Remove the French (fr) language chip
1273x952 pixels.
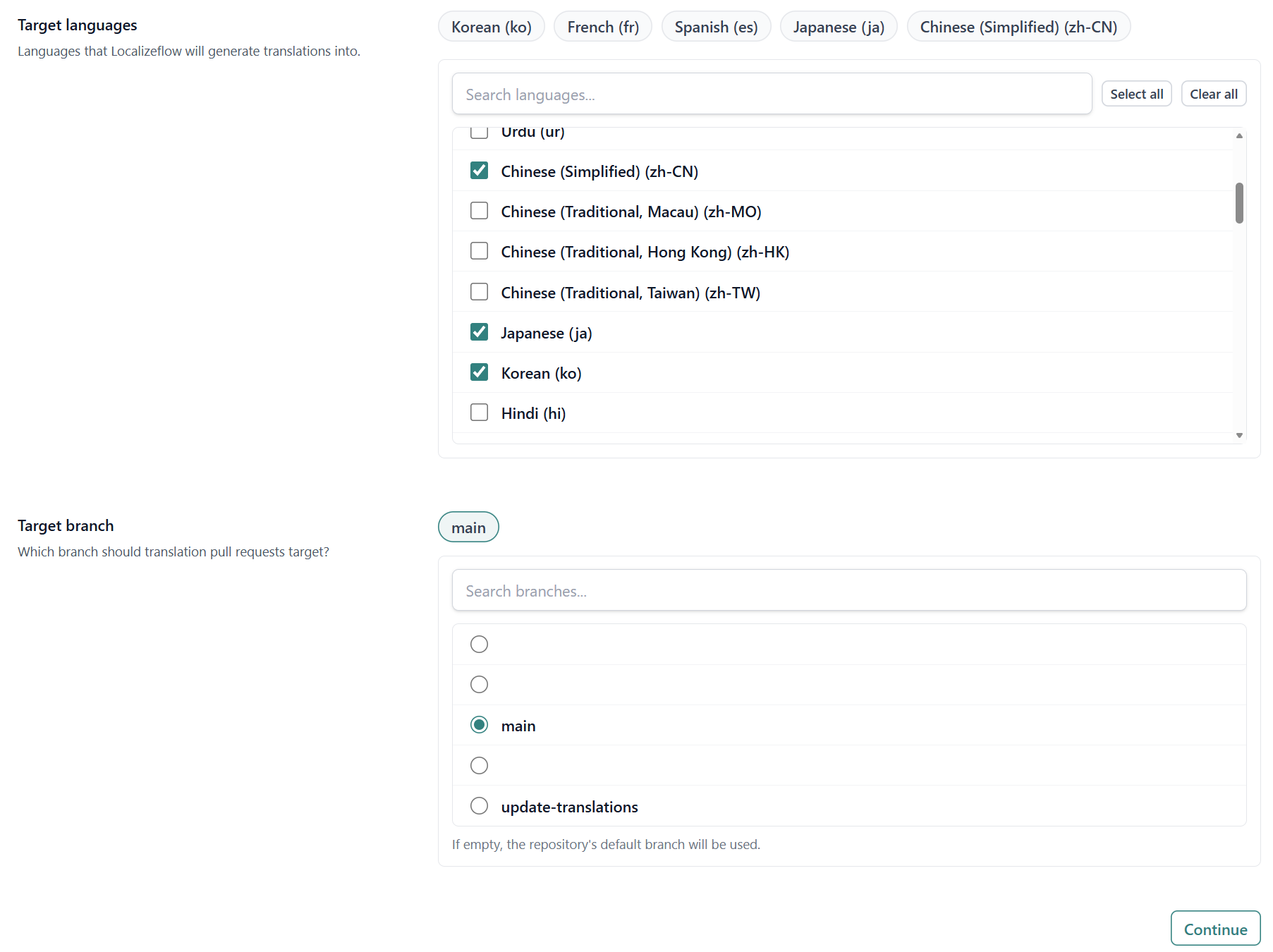pos(602,26)
